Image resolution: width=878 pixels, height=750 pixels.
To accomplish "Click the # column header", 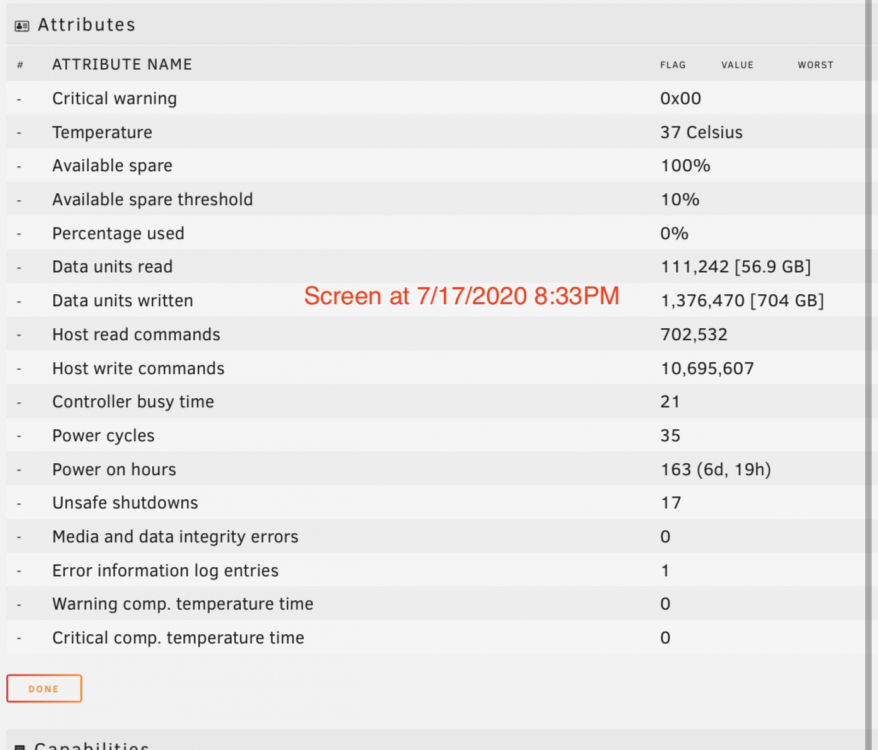I will click(x=20, y=65).
